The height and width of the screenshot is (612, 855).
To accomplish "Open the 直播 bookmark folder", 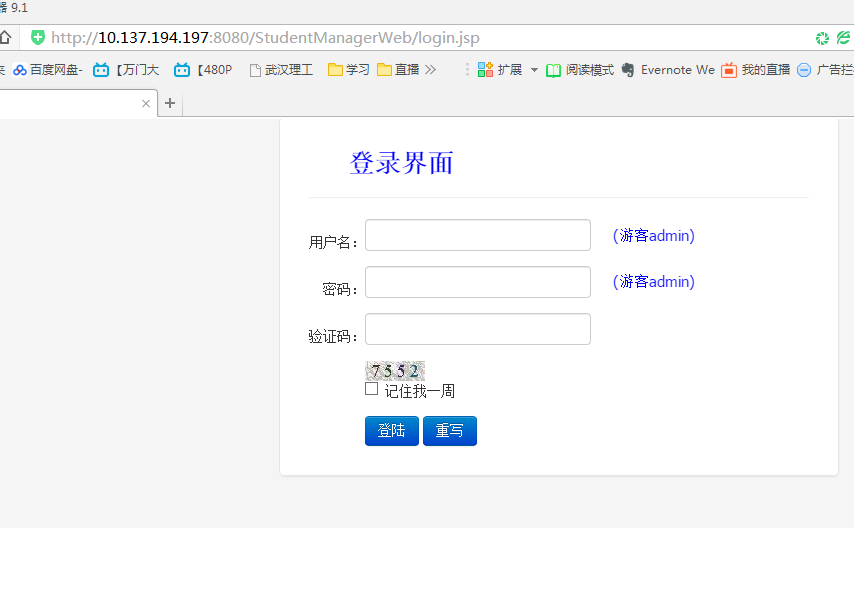I will pos(398,70).
